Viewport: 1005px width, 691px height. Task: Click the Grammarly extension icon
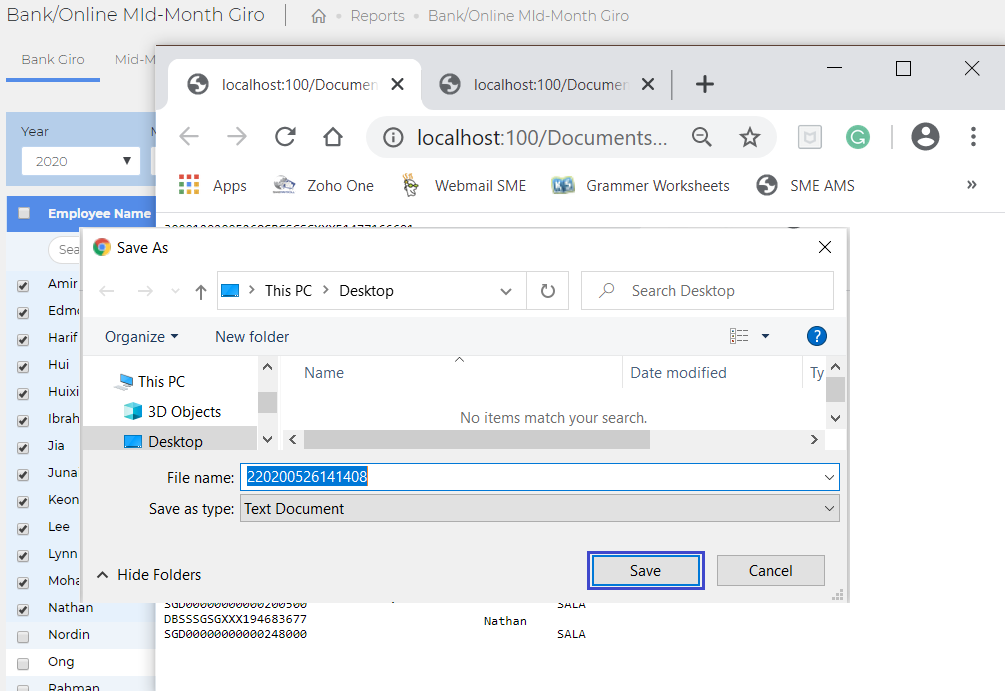click(x=858, y=137)
